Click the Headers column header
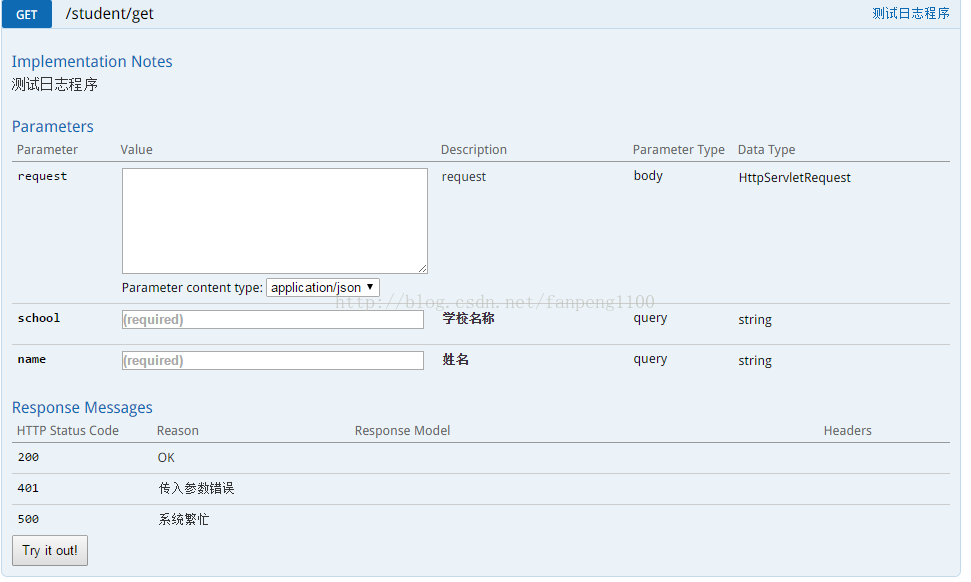 point(847,430)
